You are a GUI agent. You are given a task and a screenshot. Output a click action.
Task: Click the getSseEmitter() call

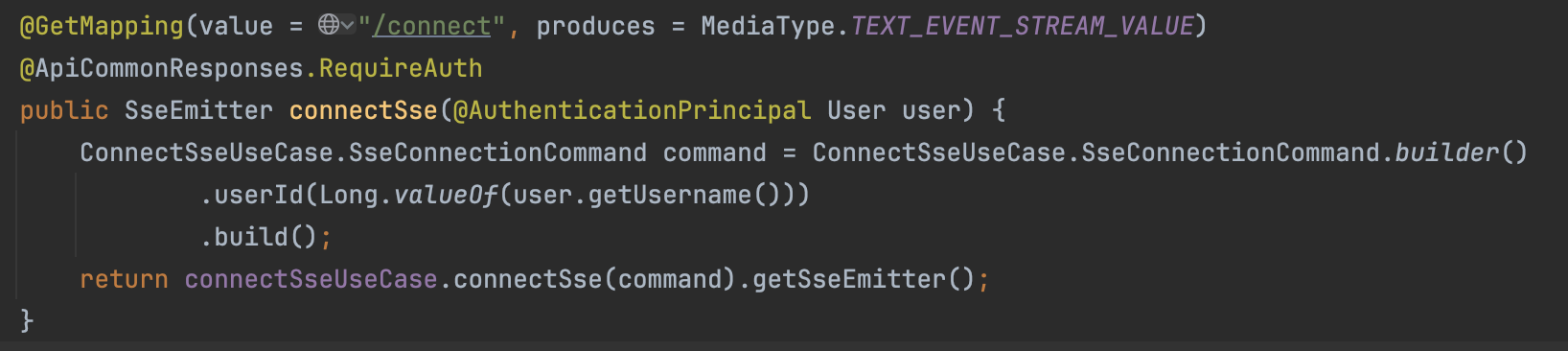[864, 279]
